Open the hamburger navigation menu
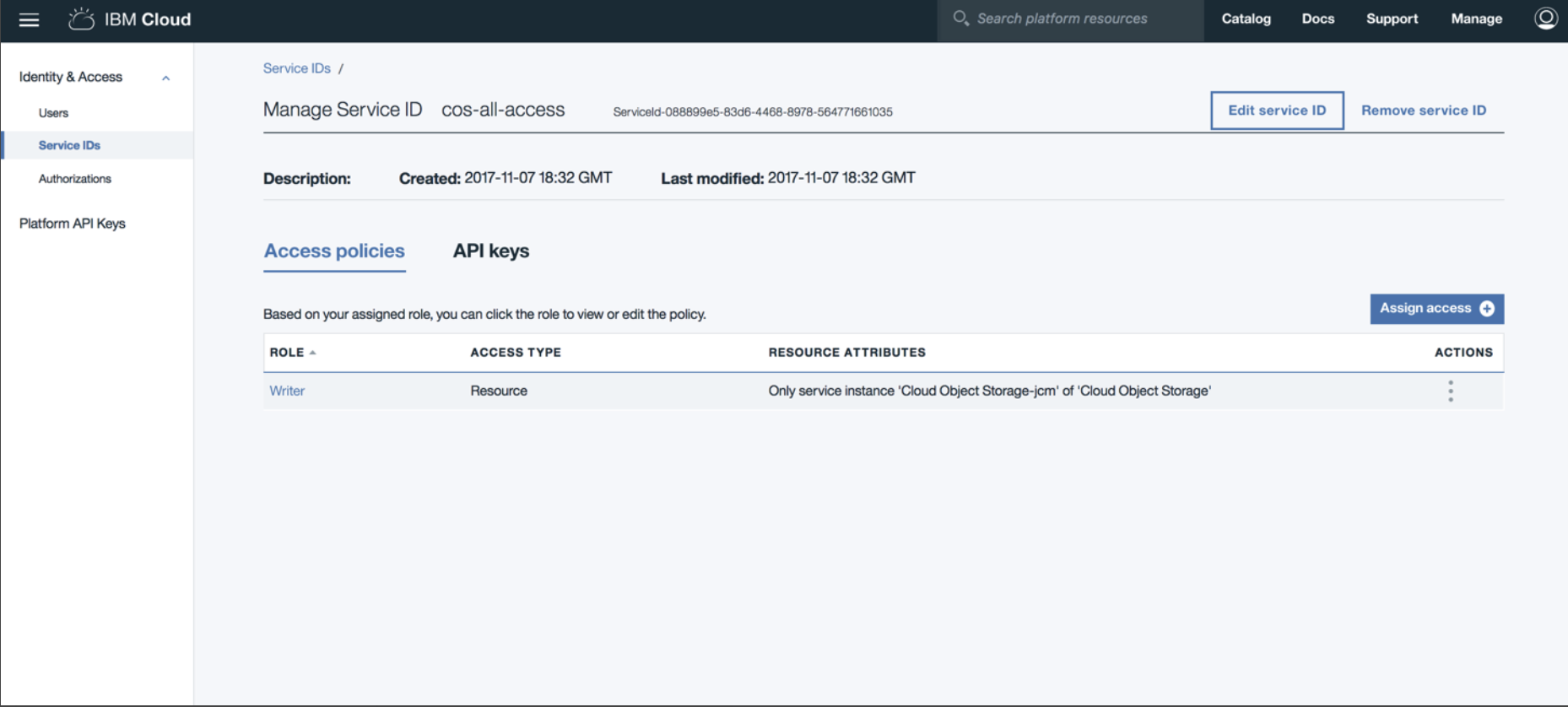This screenshot has width=1568, height=707. [x=29, y=19]
